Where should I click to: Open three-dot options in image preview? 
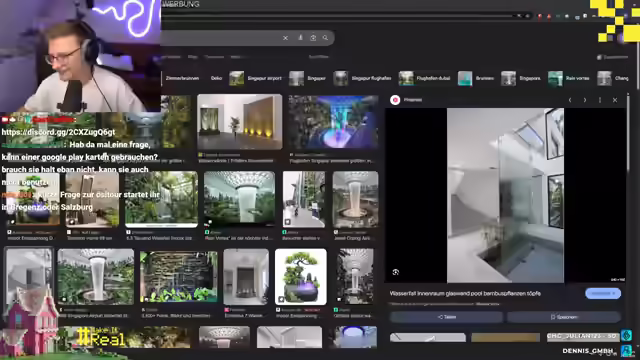click(600, 100)
